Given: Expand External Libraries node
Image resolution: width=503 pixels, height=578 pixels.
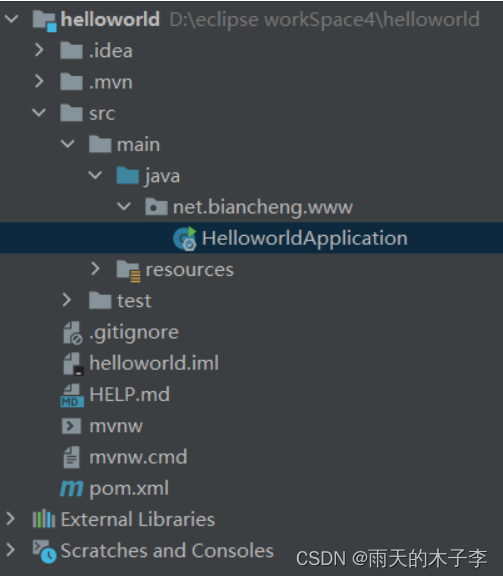Looking at the screenshot, I should pyautogui.click(x=11, y=519).
